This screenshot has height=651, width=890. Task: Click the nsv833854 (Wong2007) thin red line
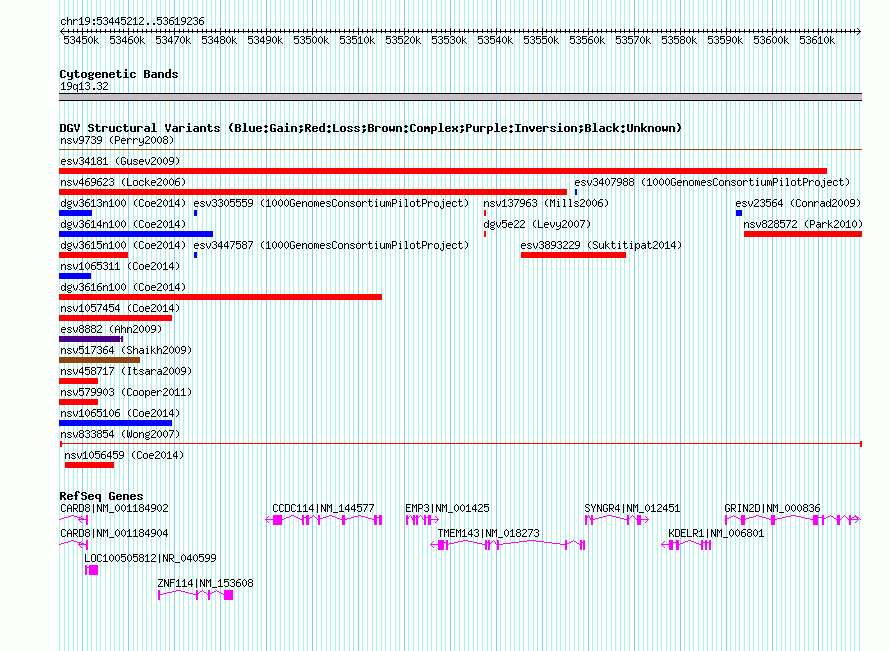(x=461, y=444)
